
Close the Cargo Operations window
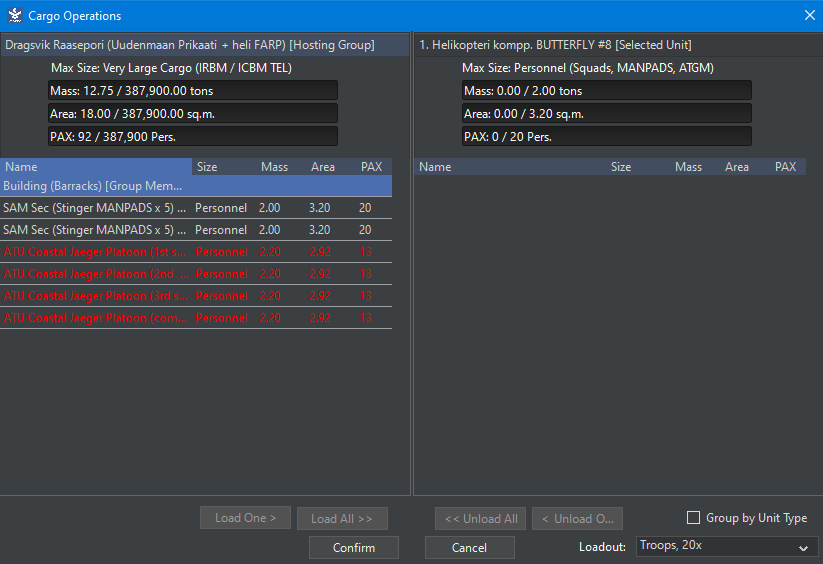pyautogui.click(x=809, y=15)
